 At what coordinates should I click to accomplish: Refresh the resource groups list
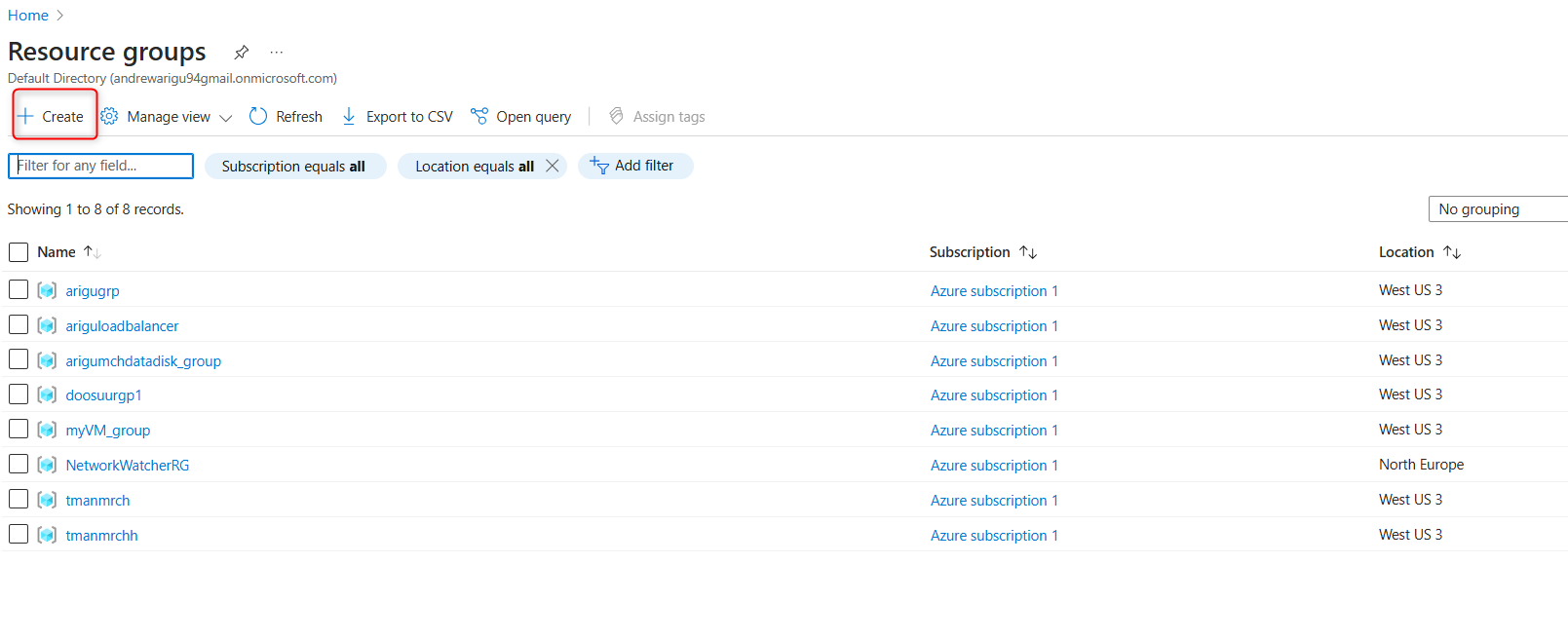point(286,117)
